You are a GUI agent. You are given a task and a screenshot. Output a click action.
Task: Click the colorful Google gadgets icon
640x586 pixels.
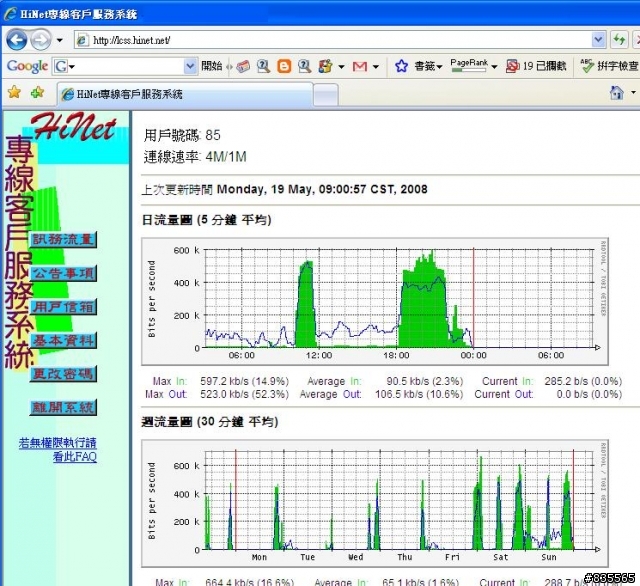325,66
